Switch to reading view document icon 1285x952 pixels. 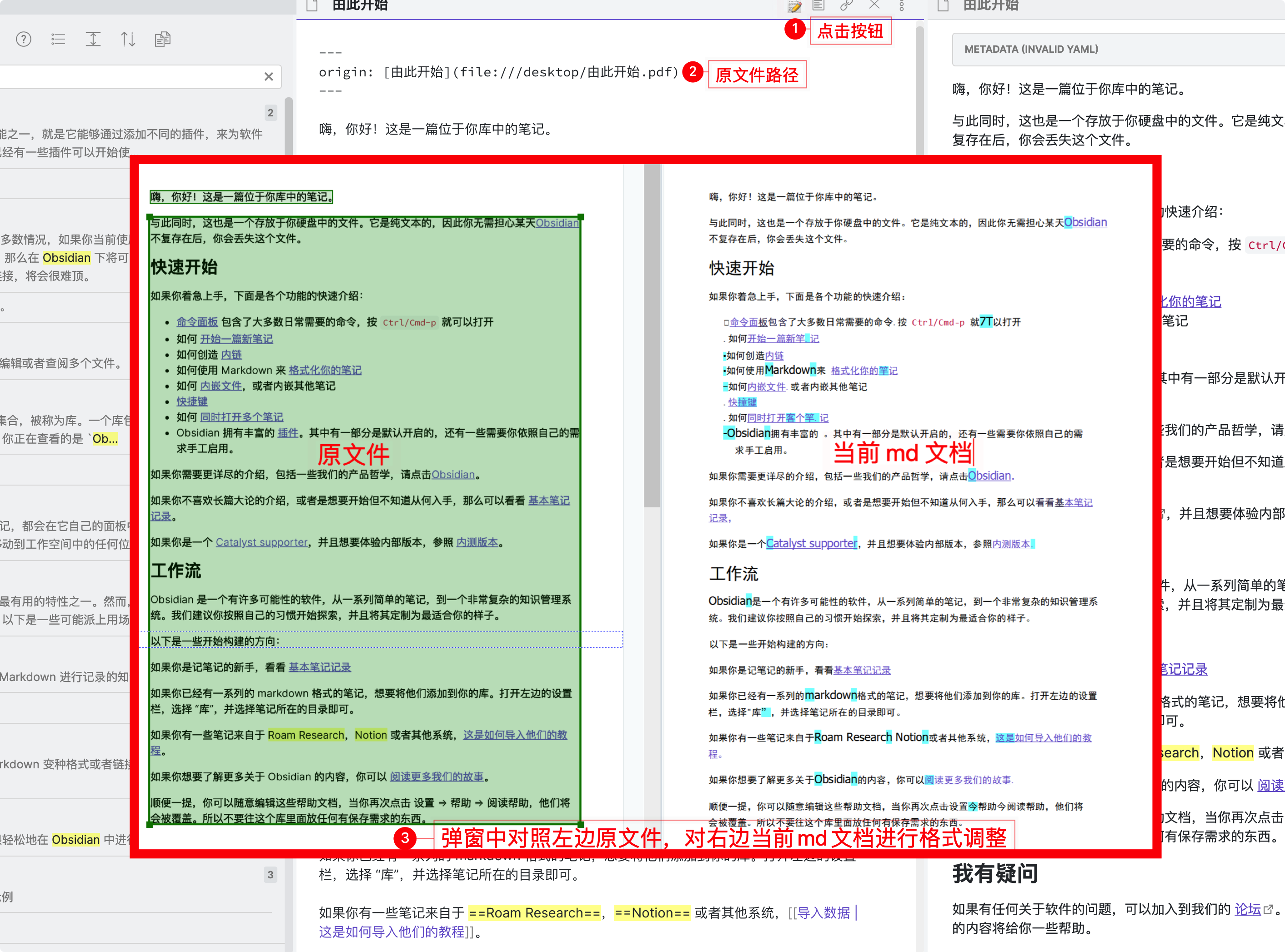818,6
